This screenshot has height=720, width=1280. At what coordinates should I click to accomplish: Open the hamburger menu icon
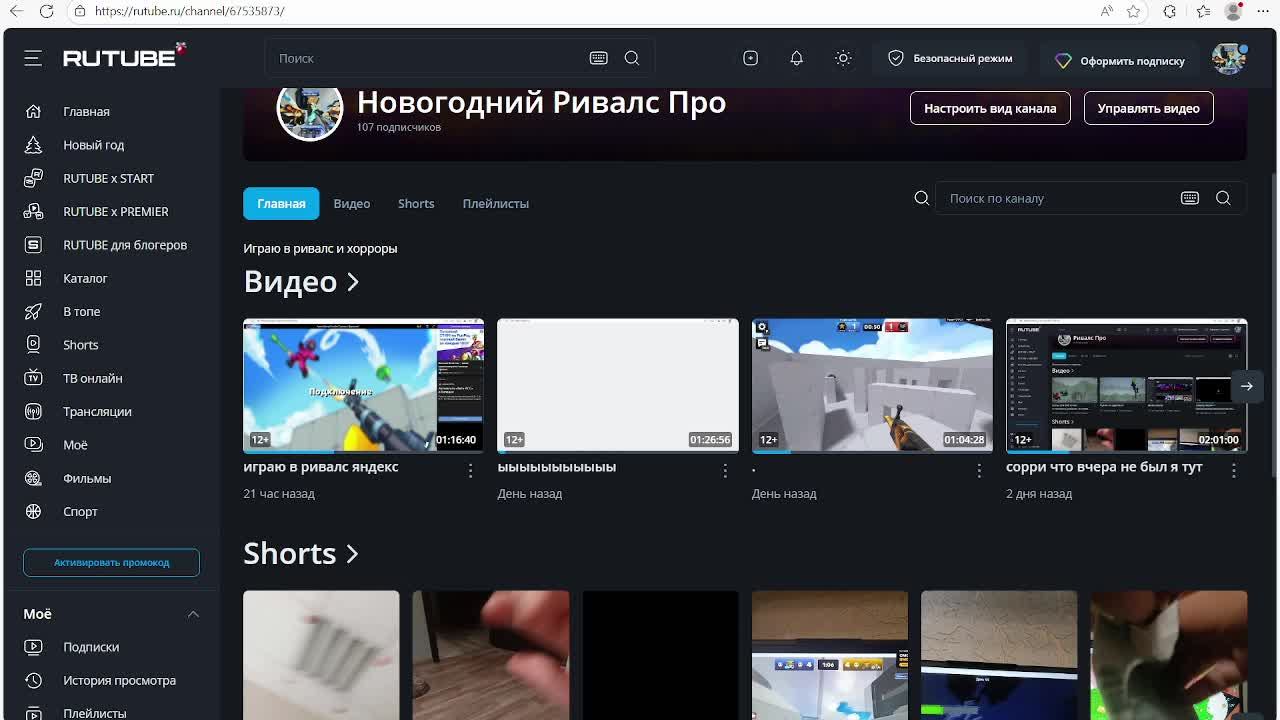click(33, 58)
